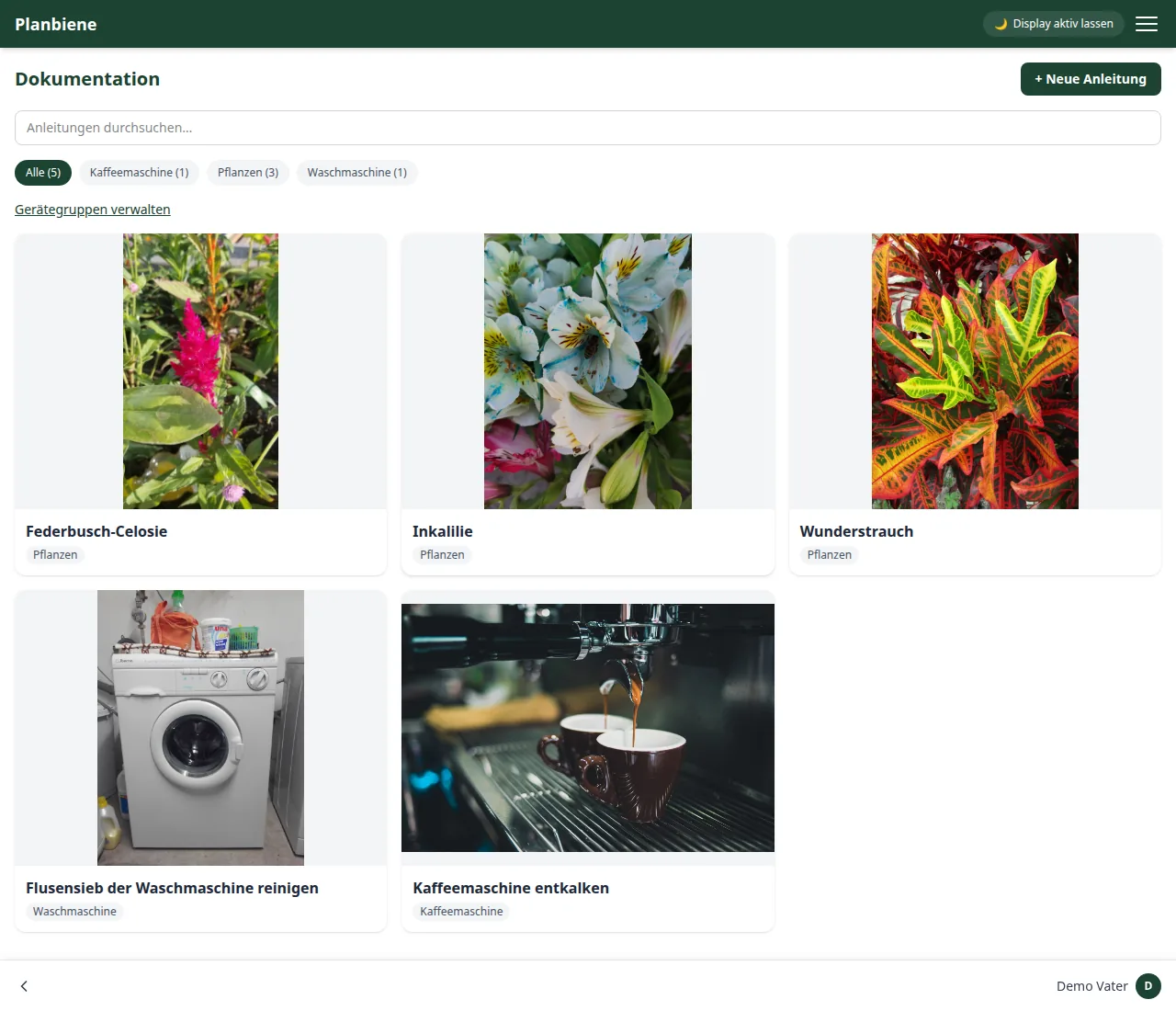The width and height of the screenshot is (1176, 1011).
Task: Toggle Display aktiv lassen
Action: 1054,24
